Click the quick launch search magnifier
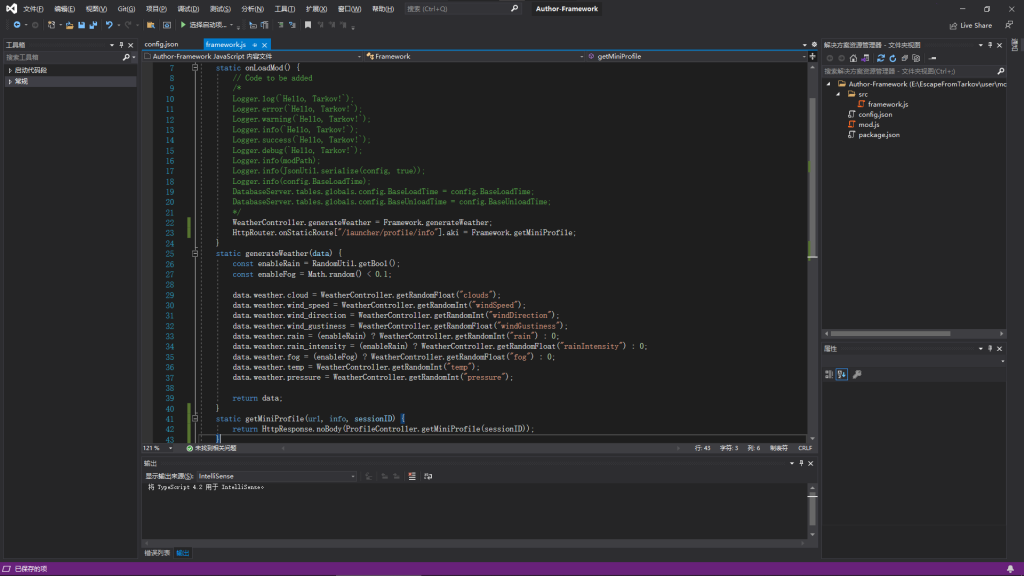Screen dimensions: 1024x576 click(x=515, y=8)
